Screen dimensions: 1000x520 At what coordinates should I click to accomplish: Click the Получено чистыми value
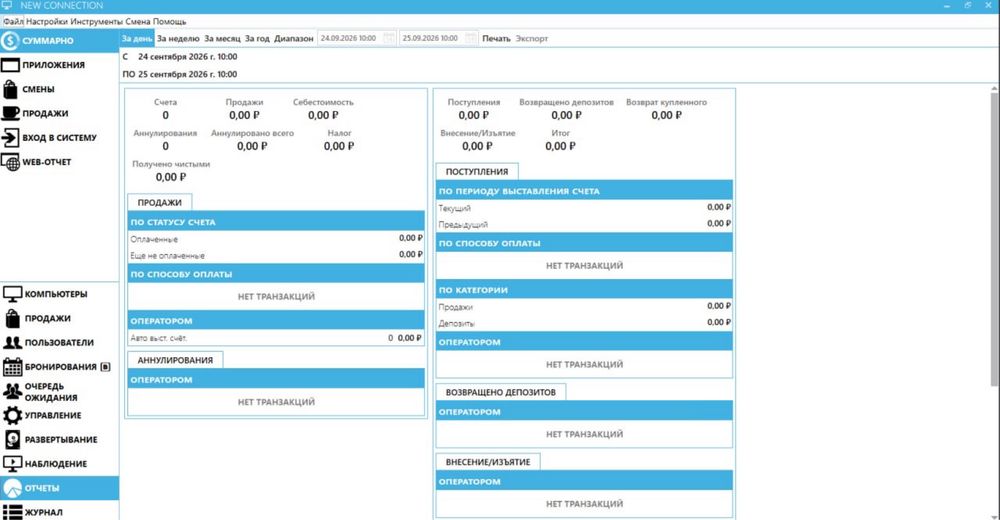[x=171, y=177]
